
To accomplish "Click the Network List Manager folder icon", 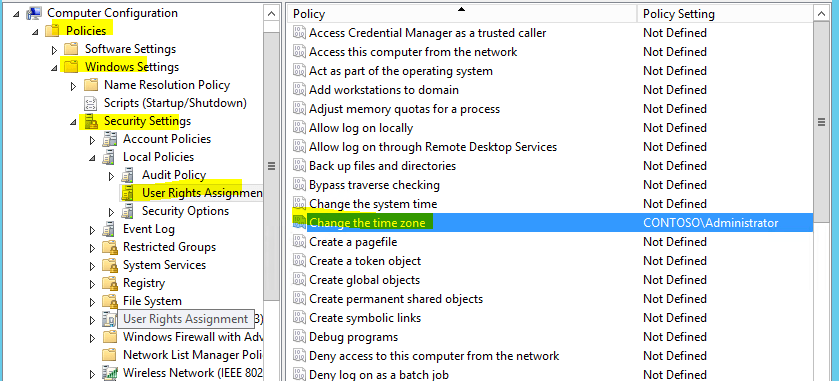I will click(110, 355).
